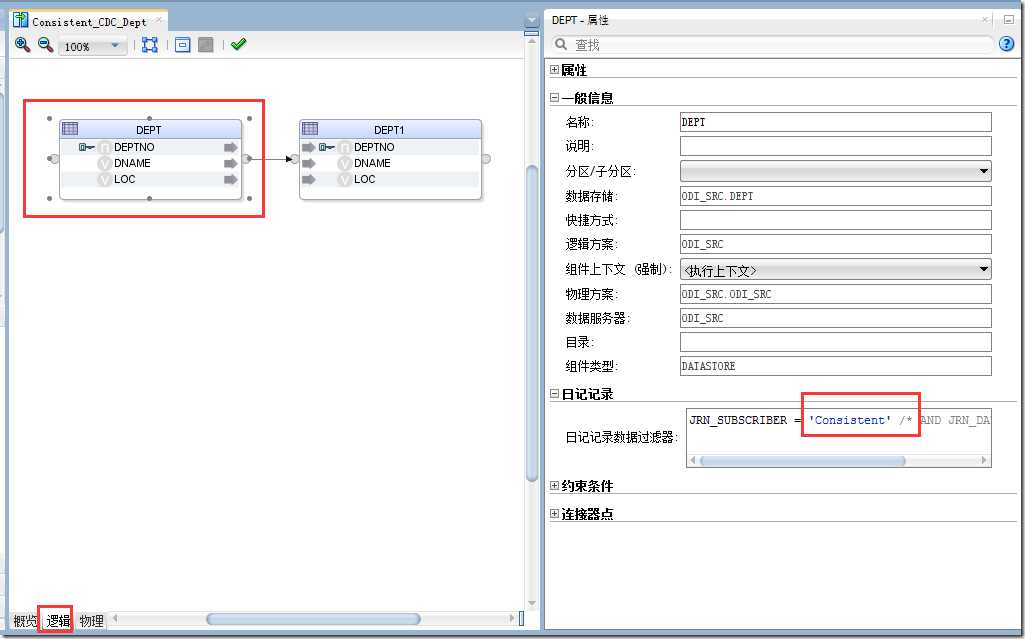Click the DEPT1 table icon

click(310, 128)
